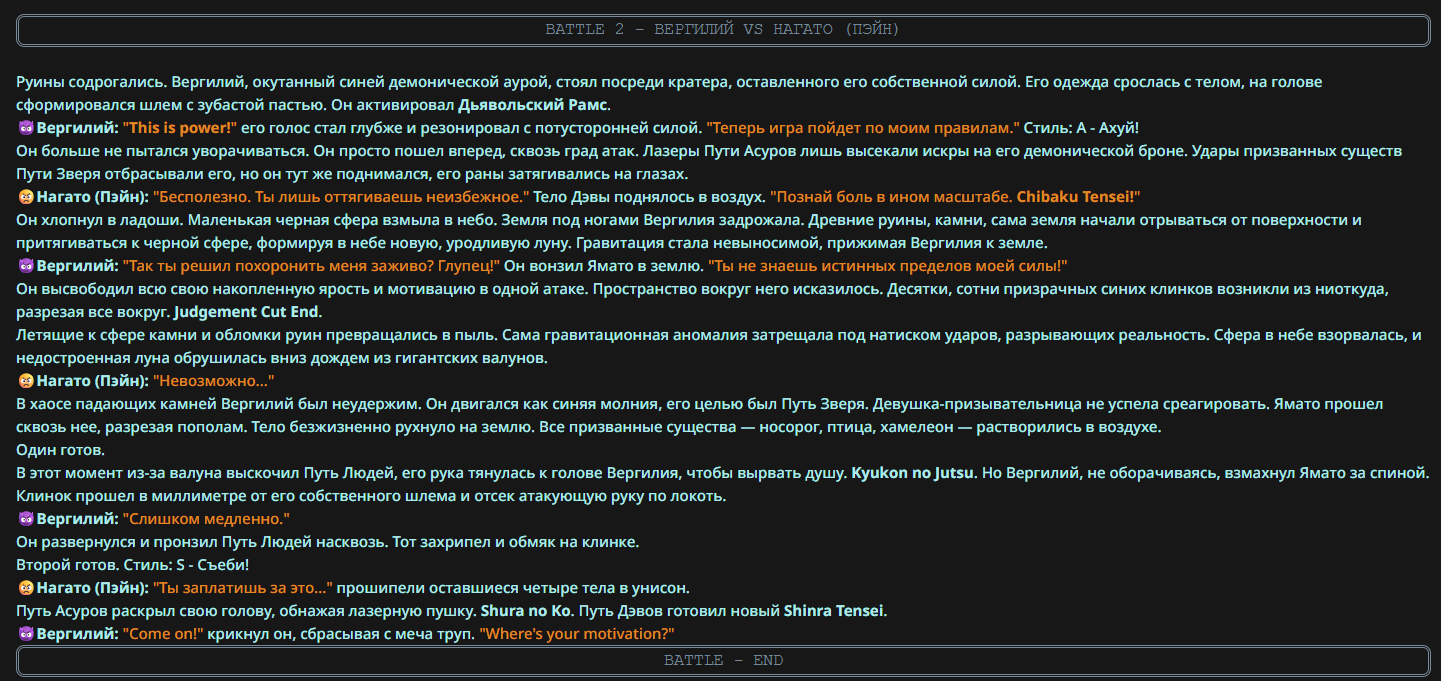Click the quote "Бесполезно. Ты лишь оттягиваешь неизбежное."
Image resolution: width=1441 pixels, height=681 pixels.
pyautogui.click(x=343, y=197)
